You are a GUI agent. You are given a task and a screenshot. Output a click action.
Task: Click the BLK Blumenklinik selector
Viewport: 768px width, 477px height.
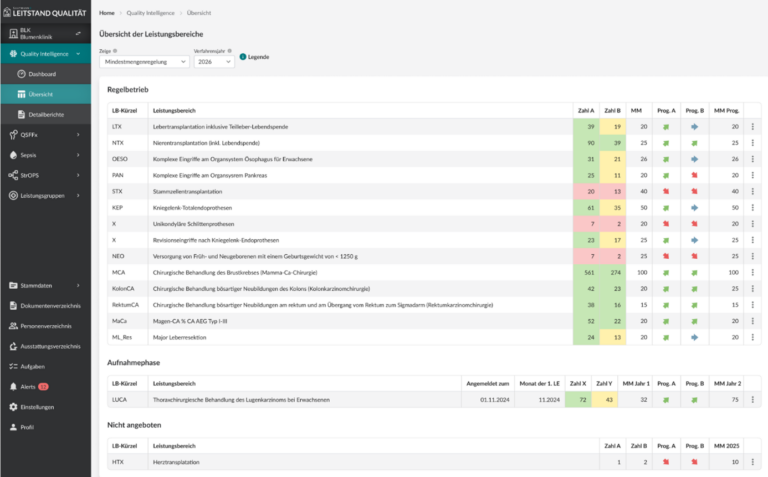(46, 33)
